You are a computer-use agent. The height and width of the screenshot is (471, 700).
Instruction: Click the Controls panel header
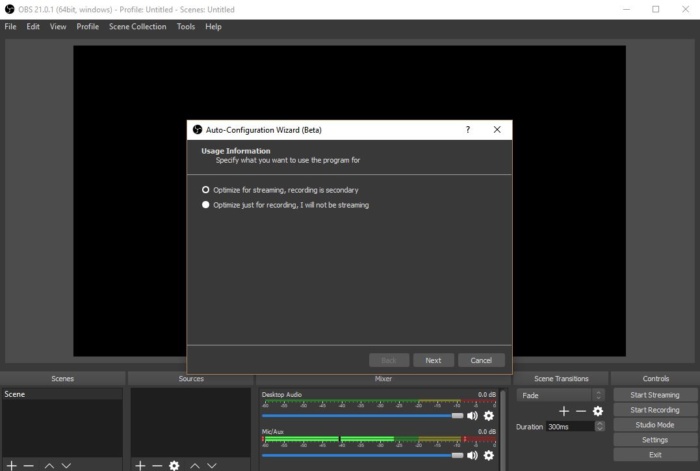(655, 379)
